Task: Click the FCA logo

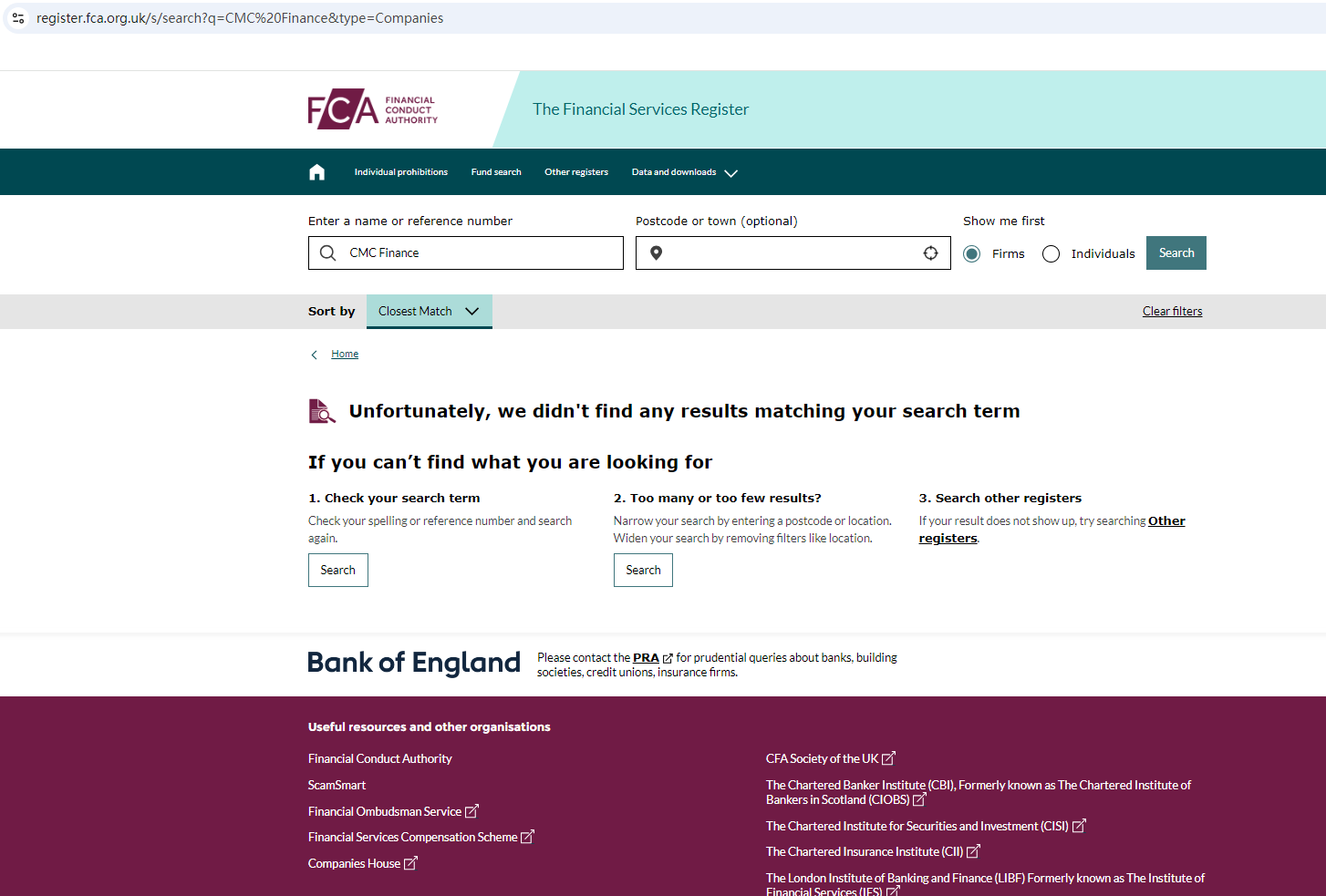Action: pyautogui.click(x=373, y=109)
